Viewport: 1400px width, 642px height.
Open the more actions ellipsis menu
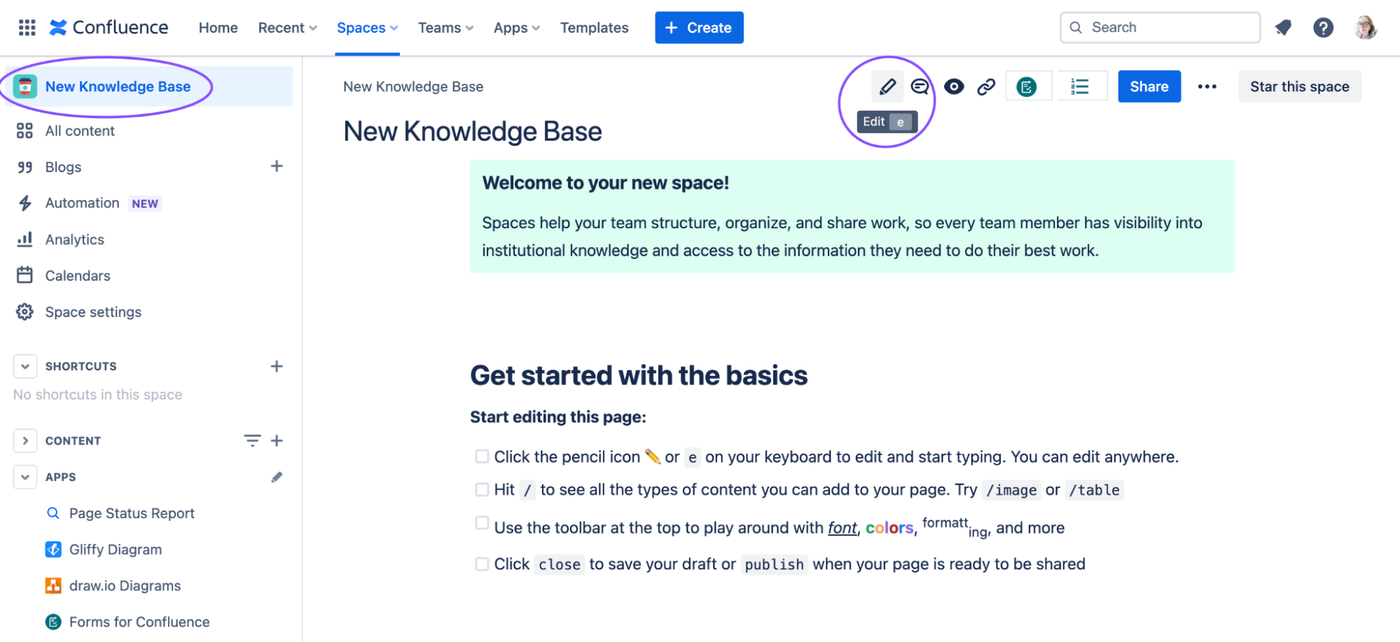coord(1207,87)
